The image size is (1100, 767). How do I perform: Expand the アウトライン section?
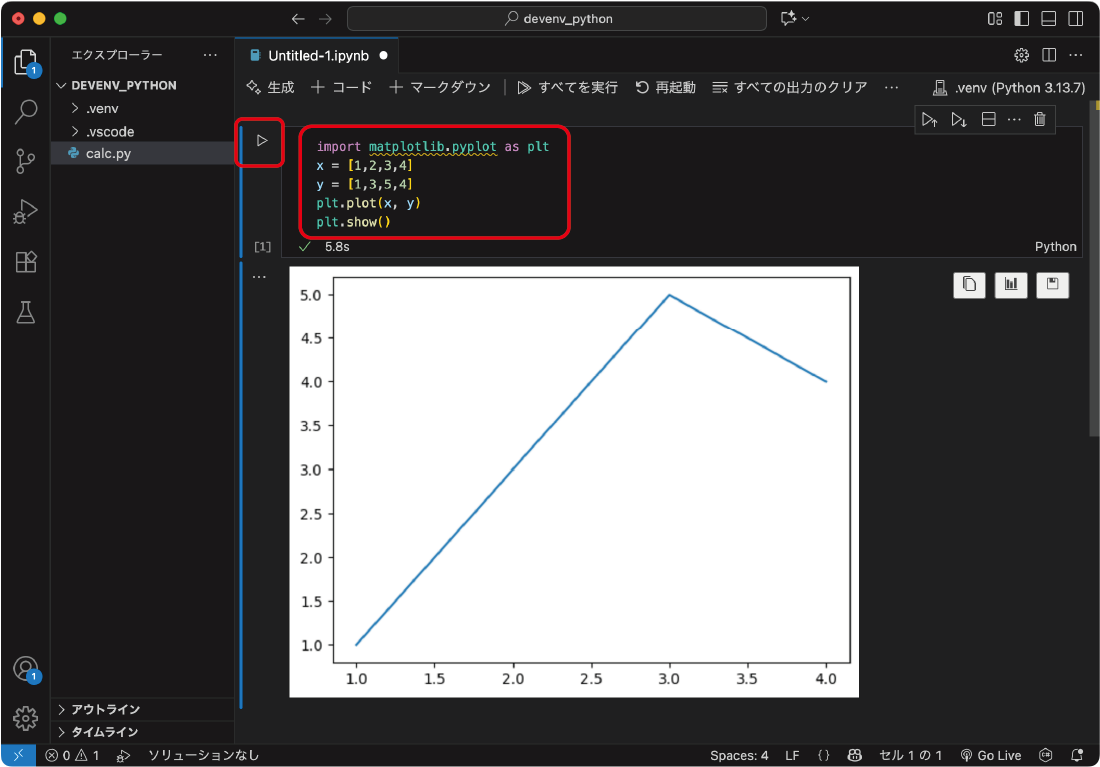(100, 708)
